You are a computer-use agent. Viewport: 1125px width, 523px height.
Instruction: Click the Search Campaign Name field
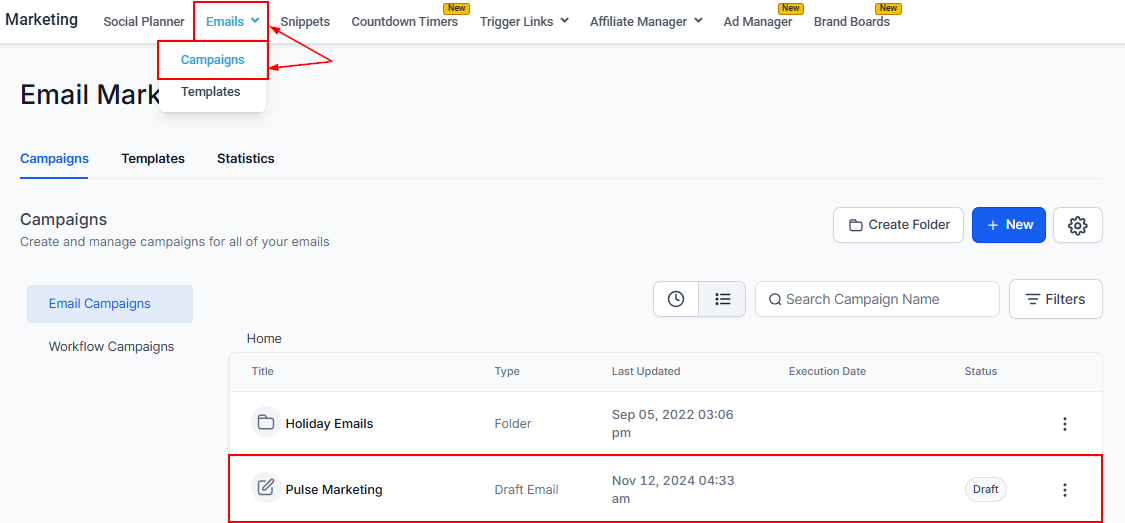click(885, 299)
